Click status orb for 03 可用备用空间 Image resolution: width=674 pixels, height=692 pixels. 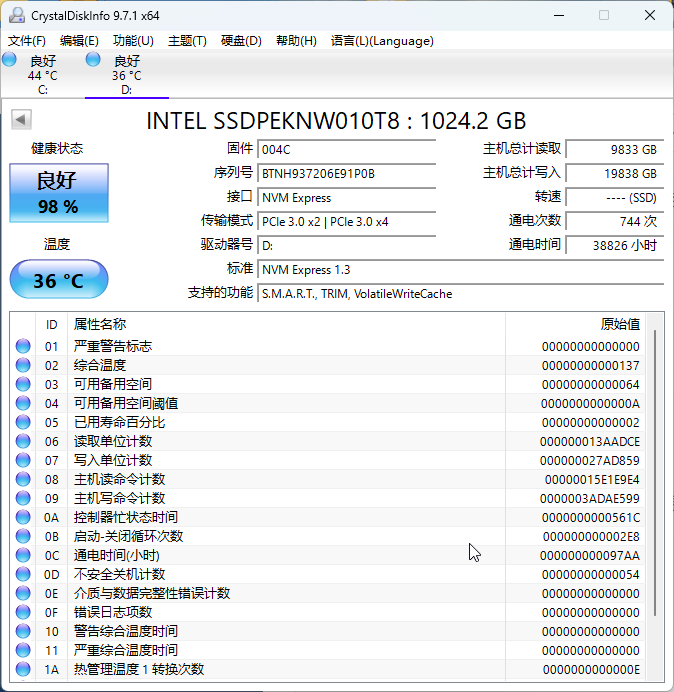(23, 384)
